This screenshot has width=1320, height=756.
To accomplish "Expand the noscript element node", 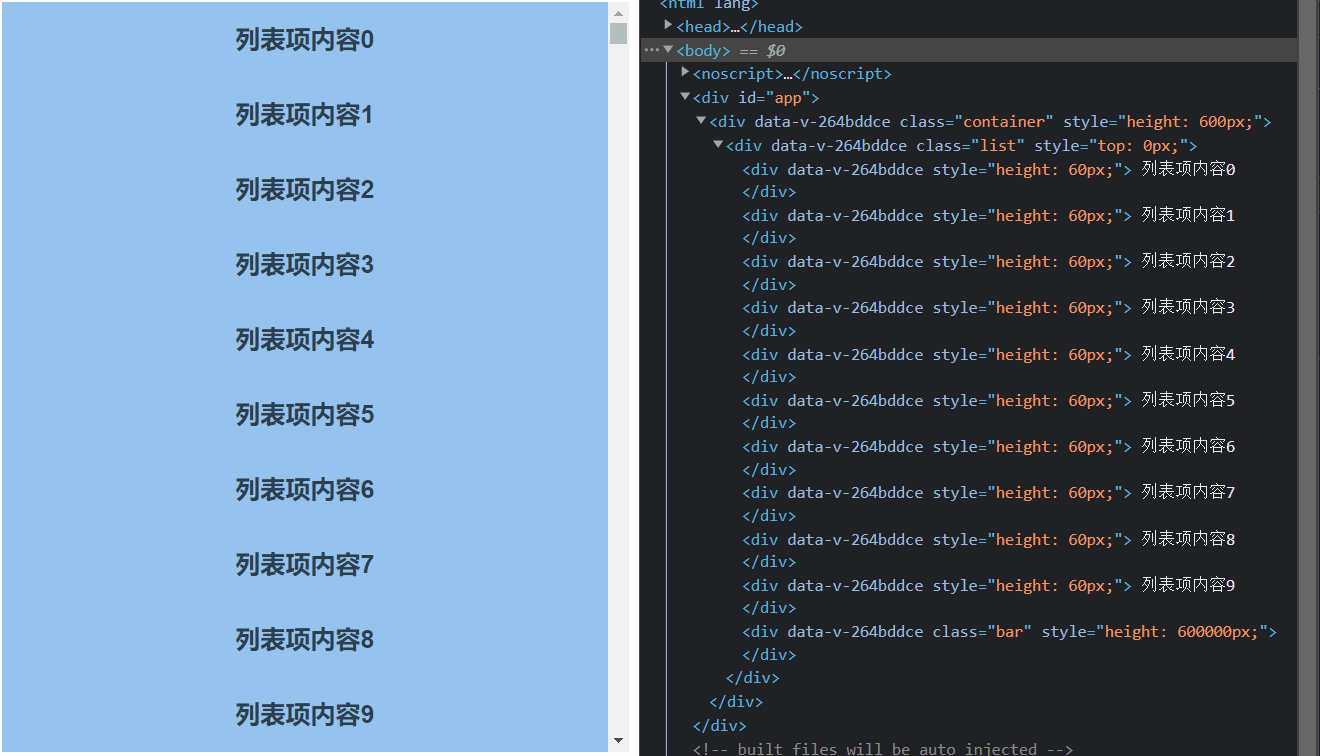I will click(x=685, y=72).
